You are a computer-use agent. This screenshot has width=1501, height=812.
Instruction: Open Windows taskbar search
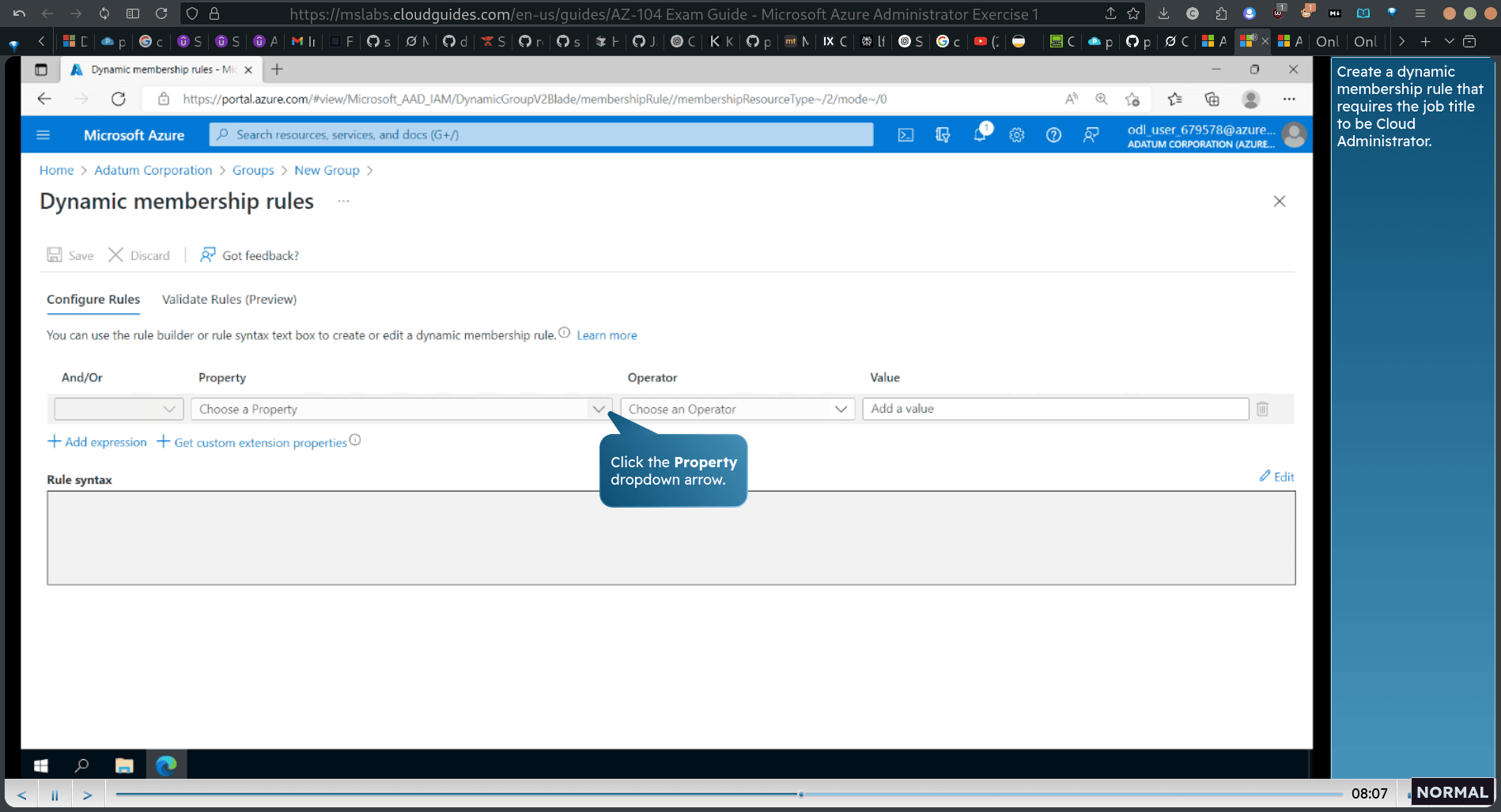[81, 765]
